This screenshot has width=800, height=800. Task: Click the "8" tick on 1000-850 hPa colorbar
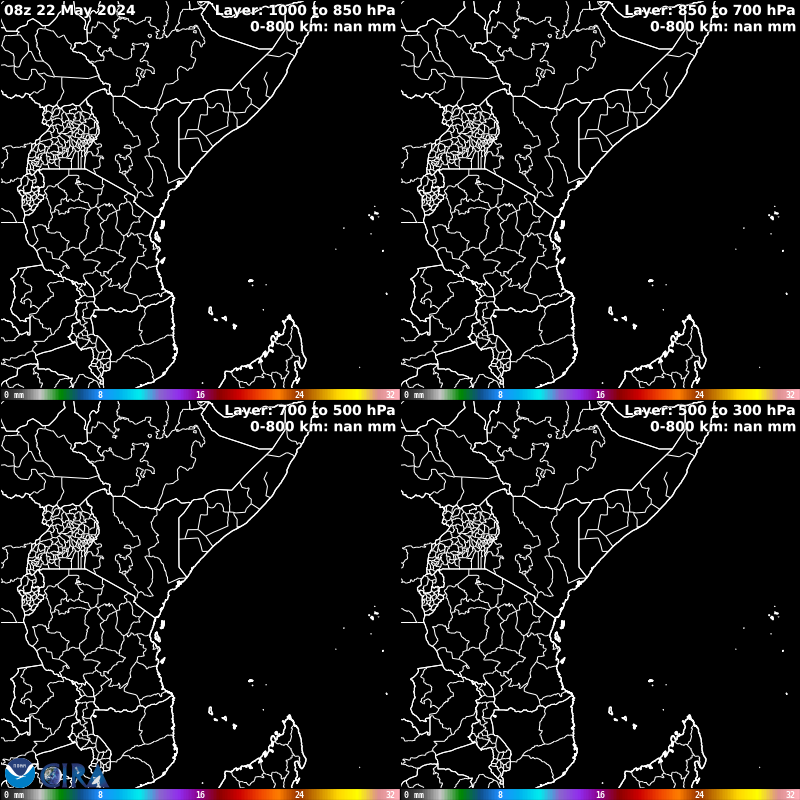click(101, 395)
